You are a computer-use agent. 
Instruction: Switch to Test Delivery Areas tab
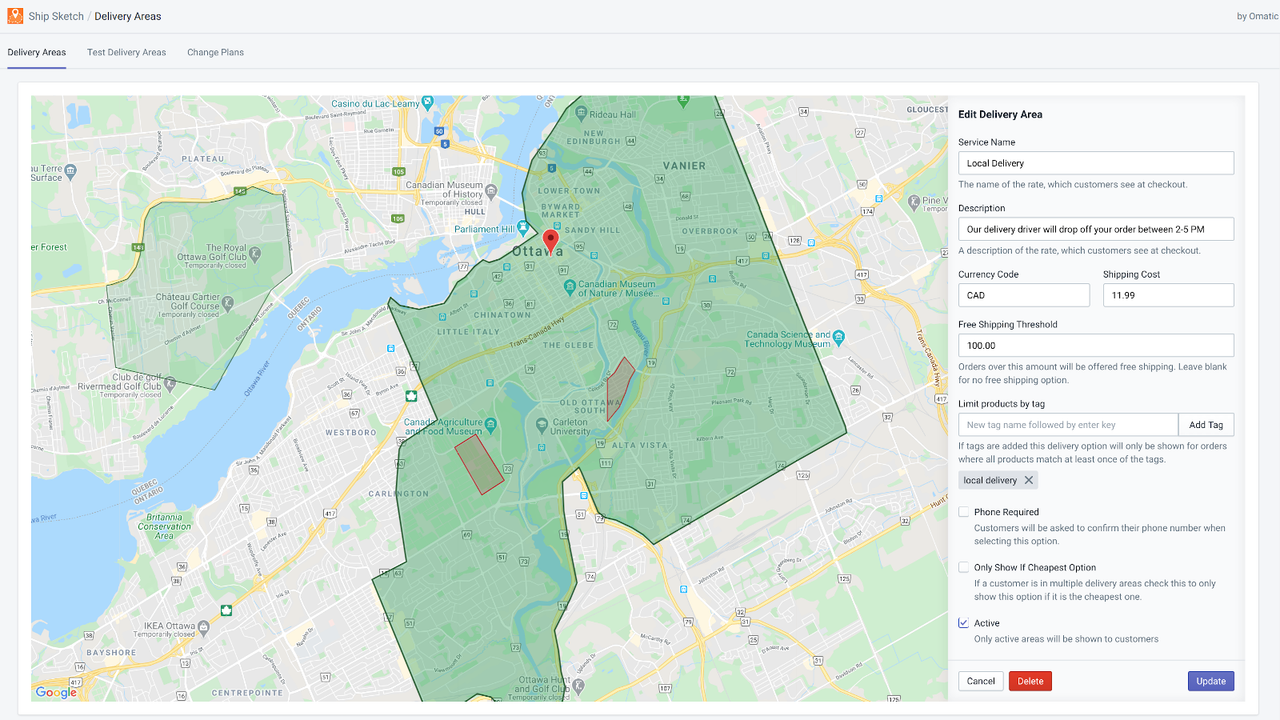point(126,52)
